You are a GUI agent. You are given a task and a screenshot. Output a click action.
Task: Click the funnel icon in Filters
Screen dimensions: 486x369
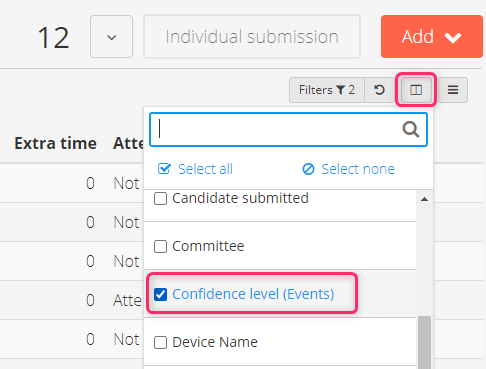[x=340, y=90]
